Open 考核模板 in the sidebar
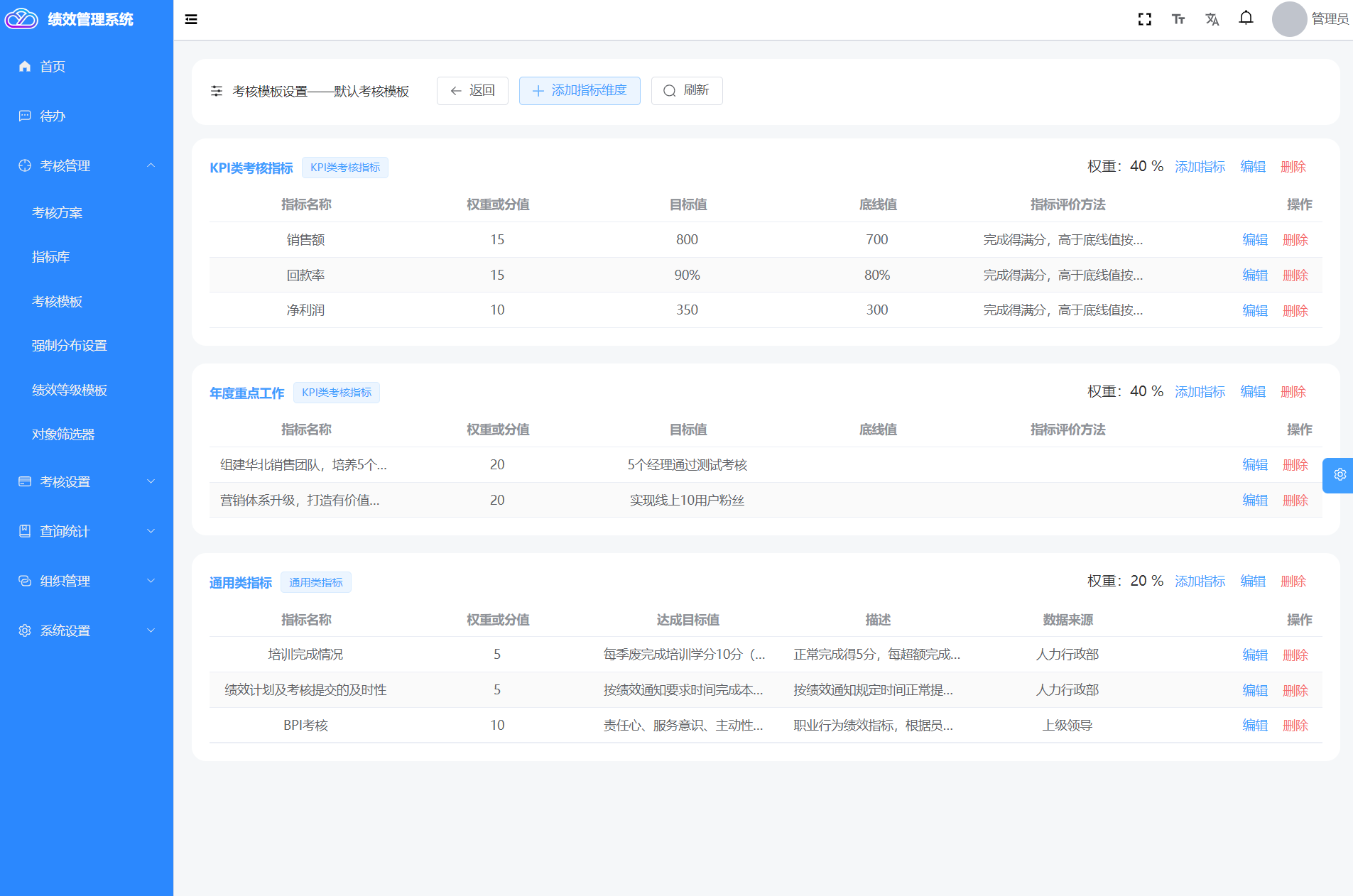The width and height of the screenshot is (1353, 896). 57,301
